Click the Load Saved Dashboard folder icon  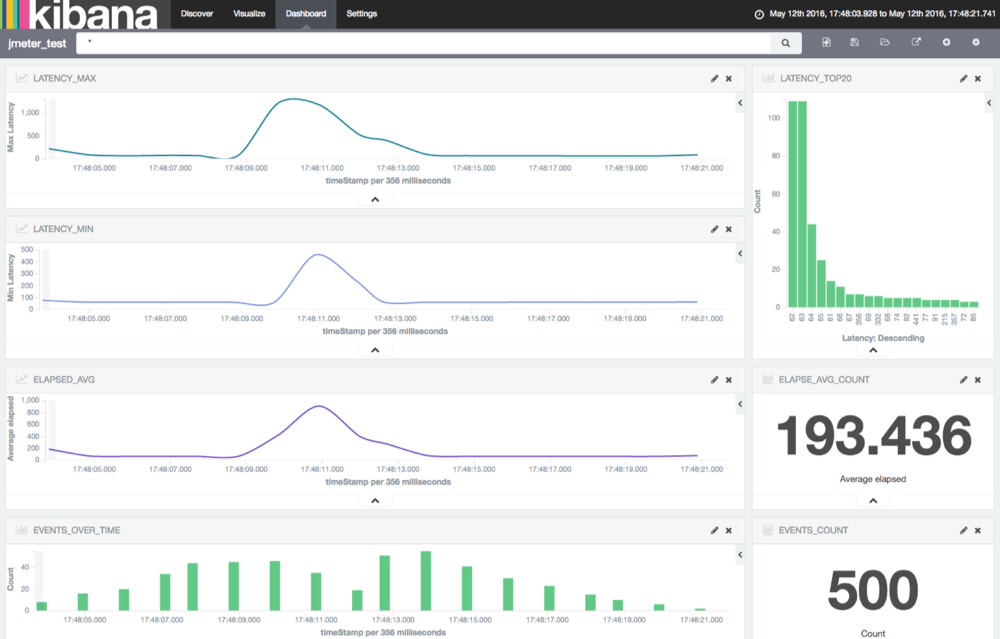click(885, 42)
